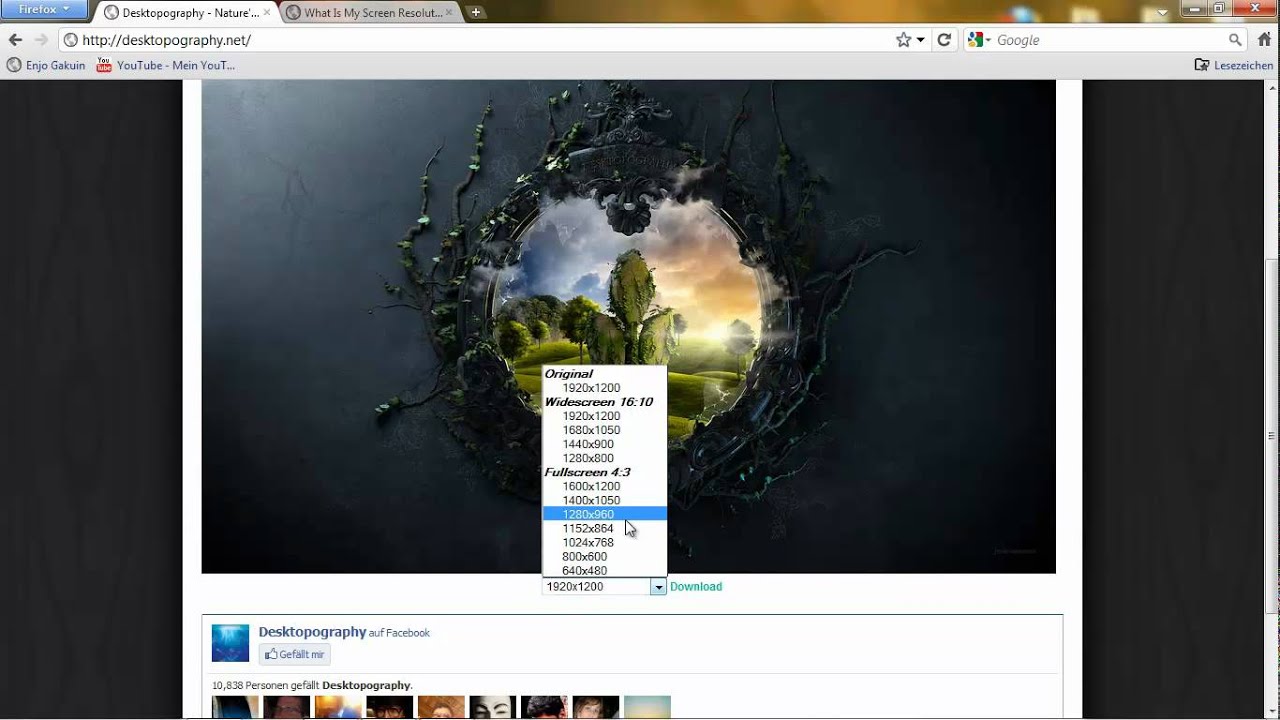Click the search magnifier icon
This screenshot has width=1280, height=720.
(x=1235, y=40)
